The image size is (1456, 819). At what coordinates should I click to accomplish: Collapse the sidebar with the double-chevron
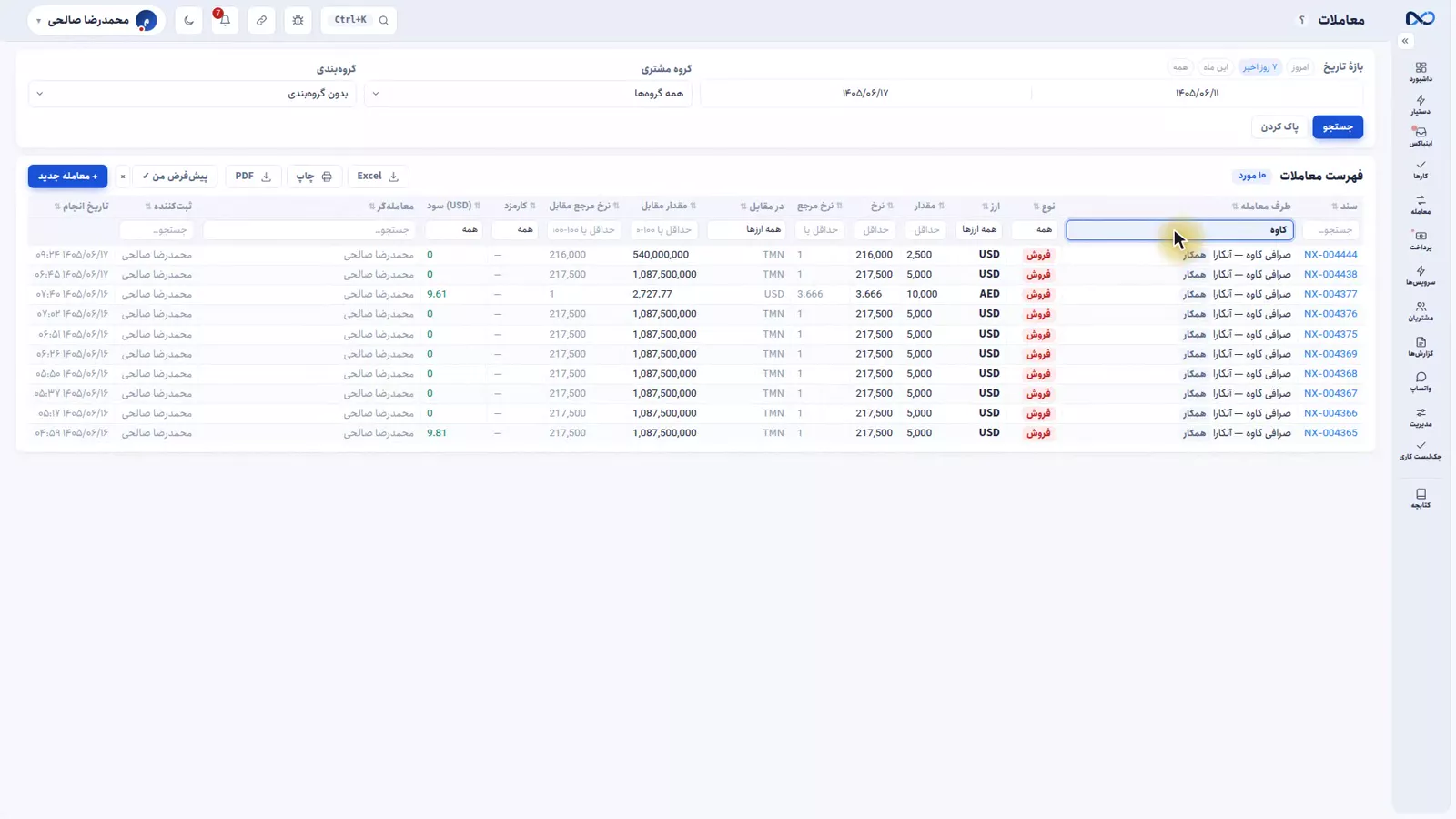coord(1405,41)
